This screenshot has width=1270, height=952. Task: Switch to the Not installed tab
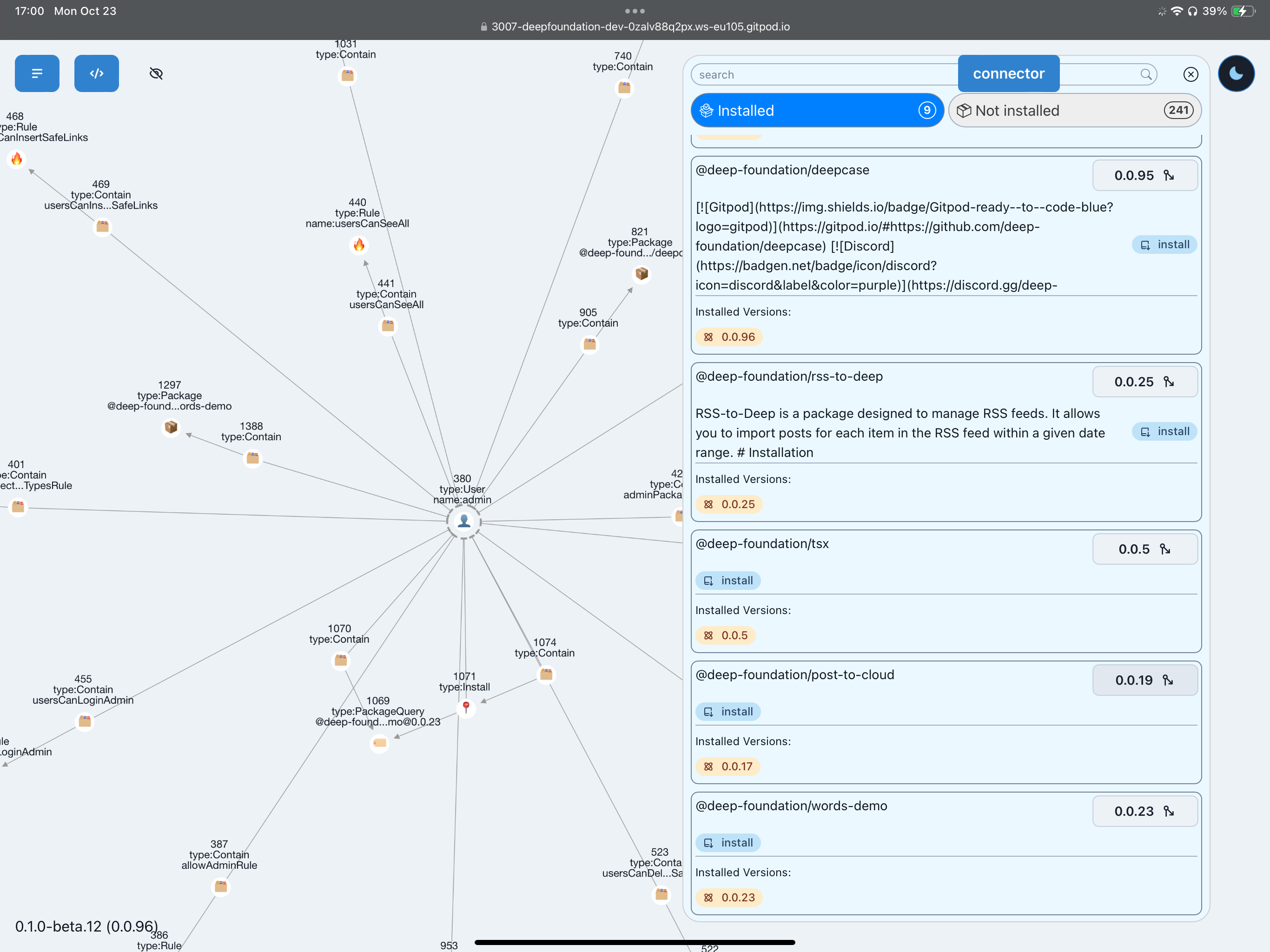point(1074,110)
